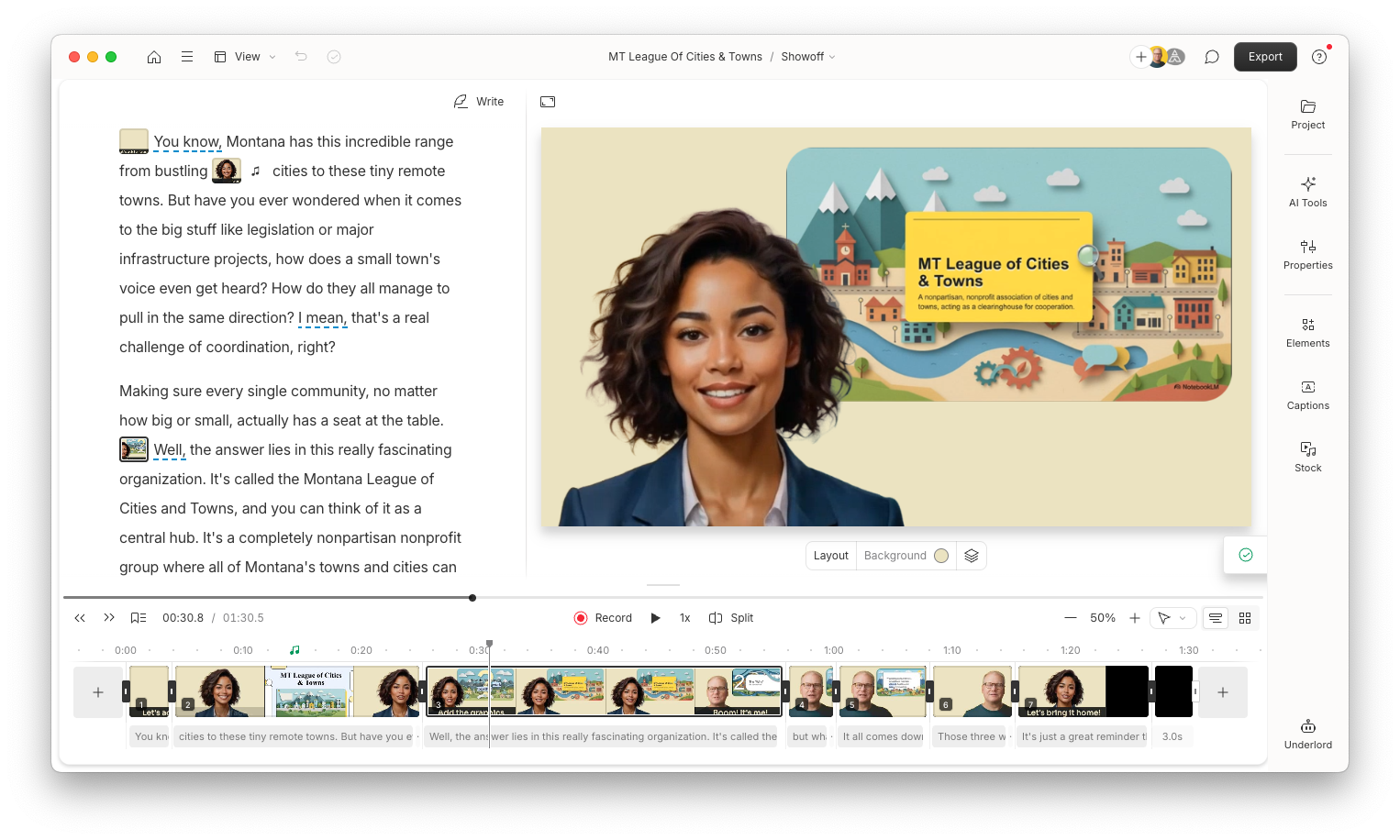Switch timeline to grid storyboard view

pos(1245,618)
